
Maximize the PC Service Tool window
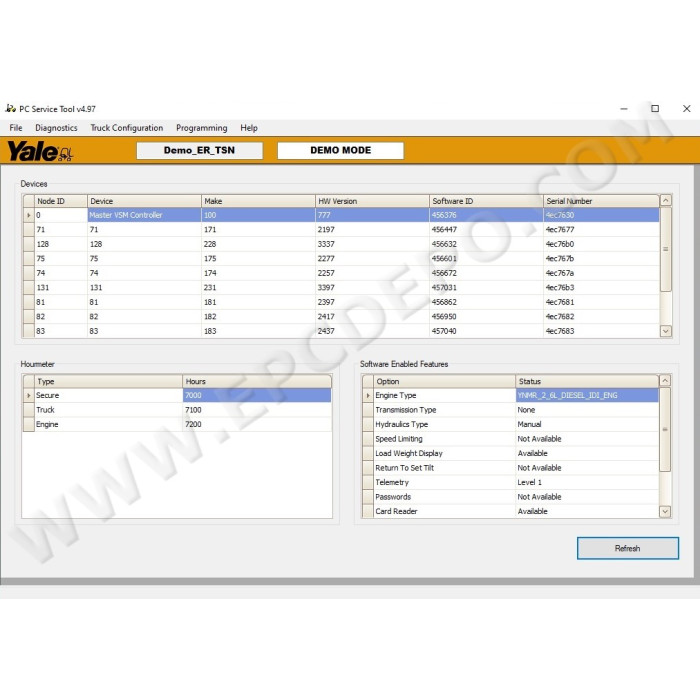(x=655, y=108)
